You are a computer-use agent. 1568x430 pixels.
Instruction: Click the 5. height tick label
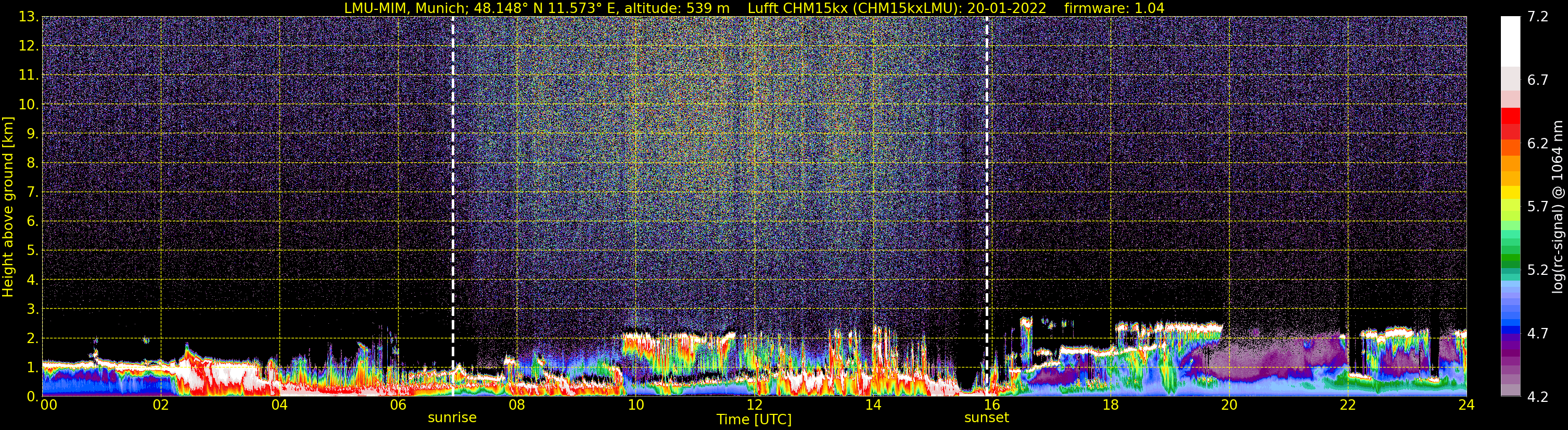click(33, 251)
